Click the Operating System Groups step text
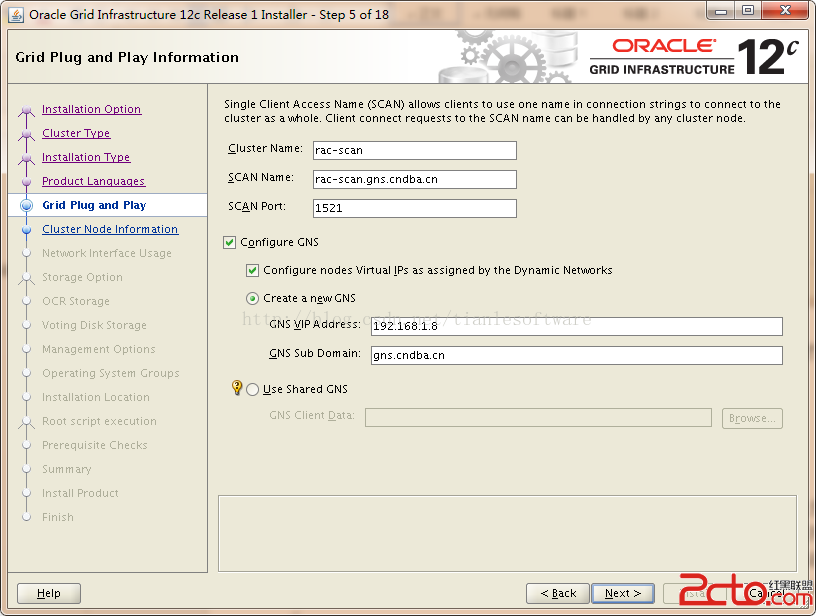 [111, 373]
